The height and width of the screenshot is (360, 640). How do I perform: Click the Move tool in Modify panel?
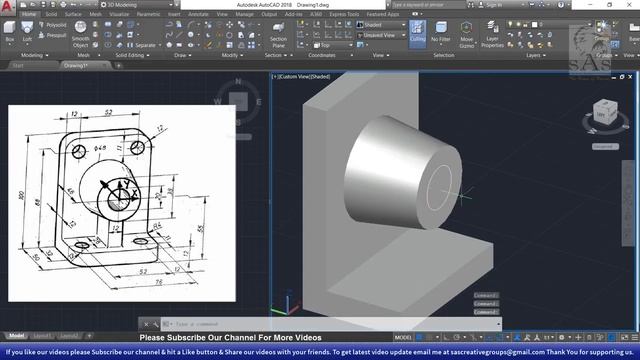coord(229,25)
